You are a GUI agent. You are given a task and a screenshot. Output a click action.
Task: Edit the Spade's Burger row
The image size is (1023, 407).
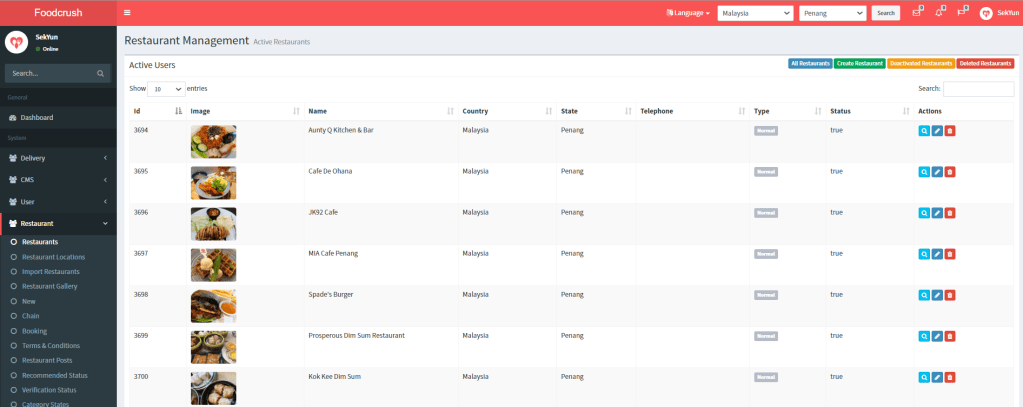(x=937, y=294)
